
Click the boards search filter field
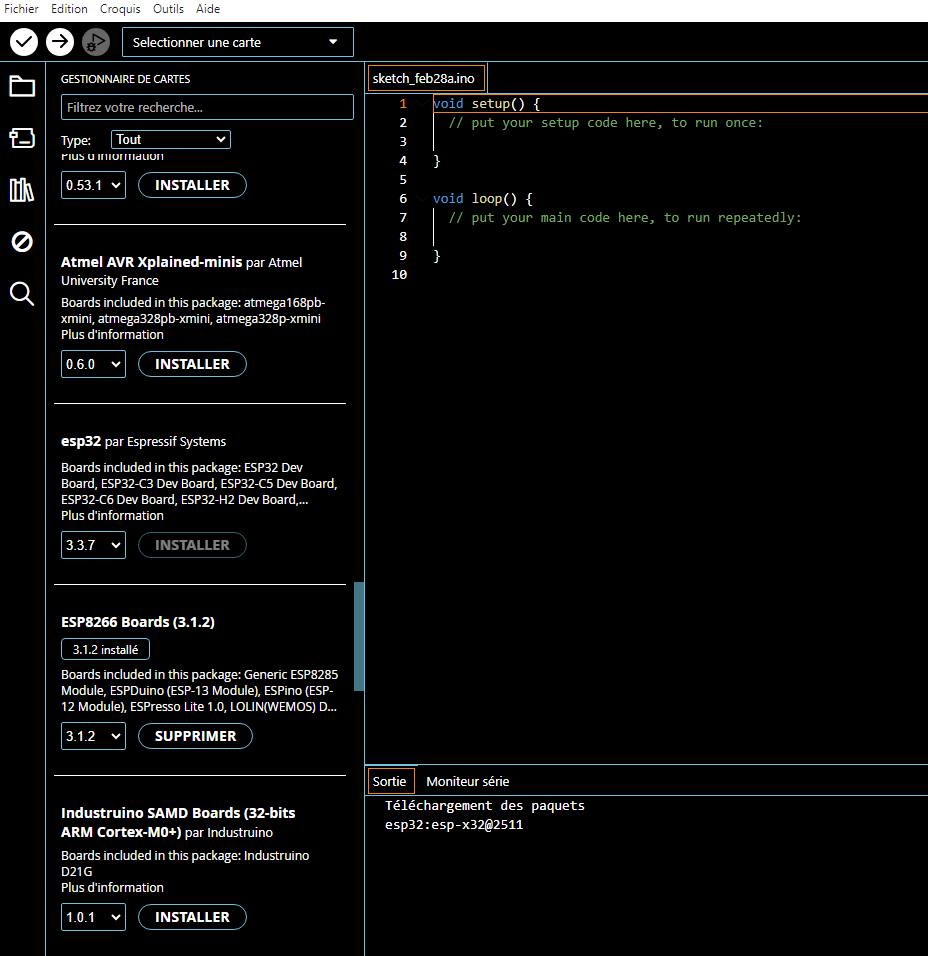[x=207, y=107]
